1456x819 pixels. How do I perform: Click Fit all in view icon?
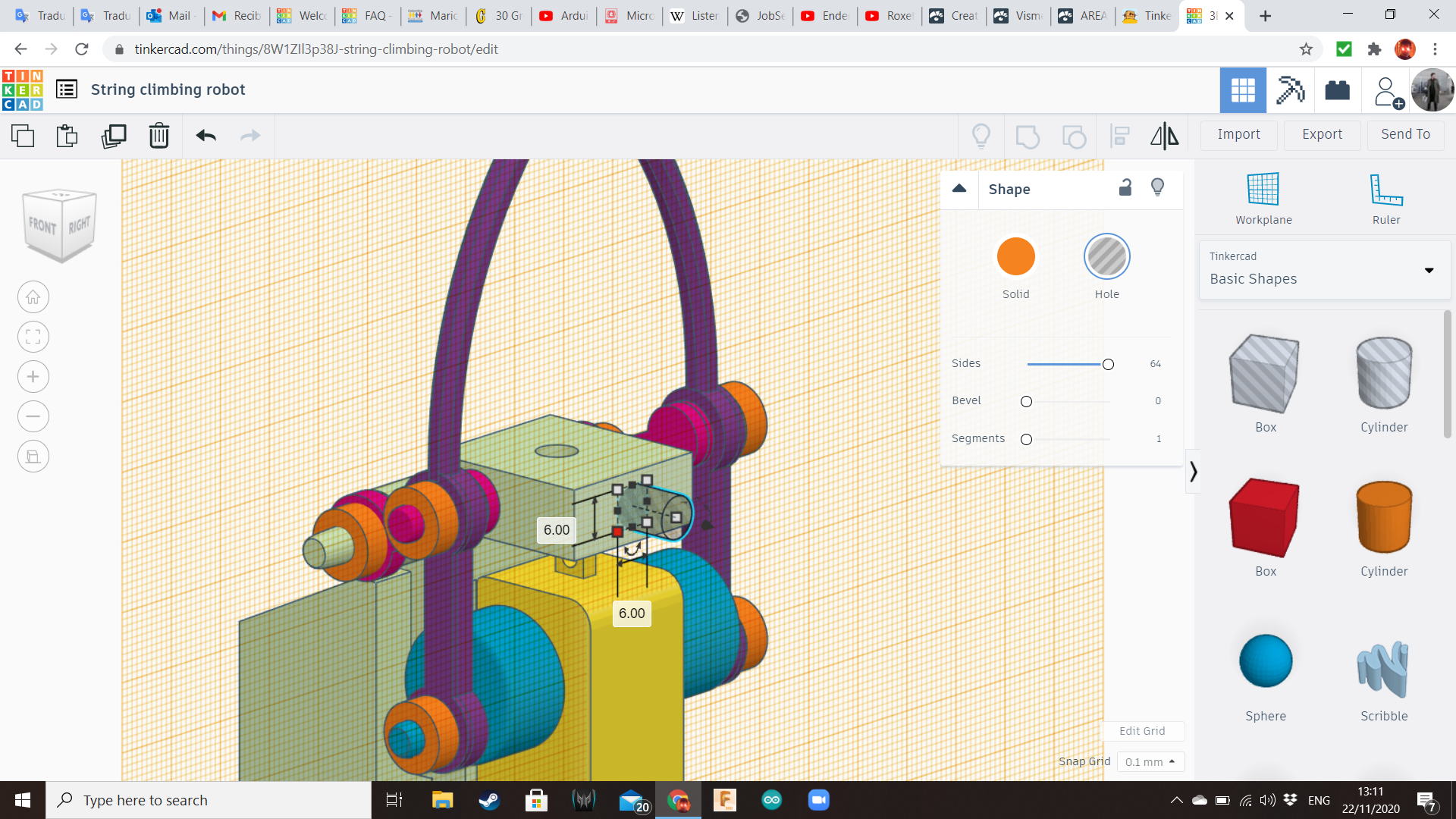tap(33, 337)
